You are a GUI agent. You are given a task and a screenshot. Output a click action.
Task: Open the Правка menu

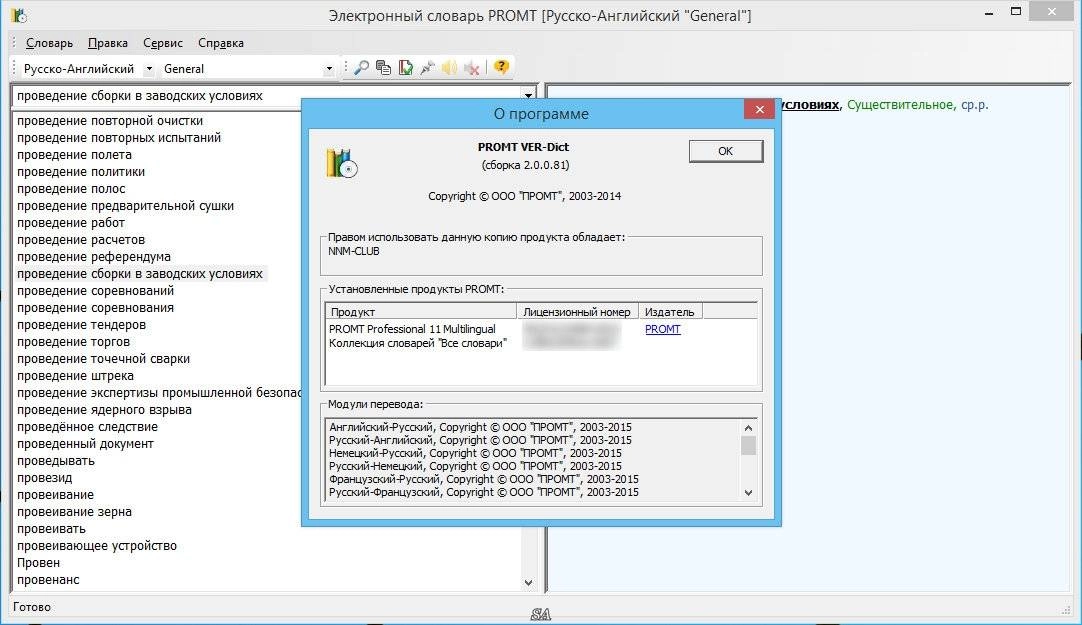(108, 43)
